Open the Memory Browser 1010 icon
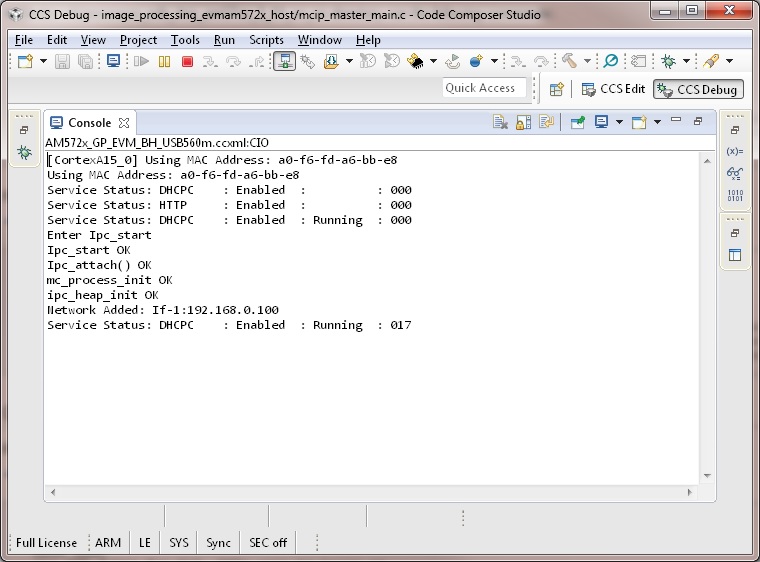The height and width of the screenshot is (562, 760). 735,194
